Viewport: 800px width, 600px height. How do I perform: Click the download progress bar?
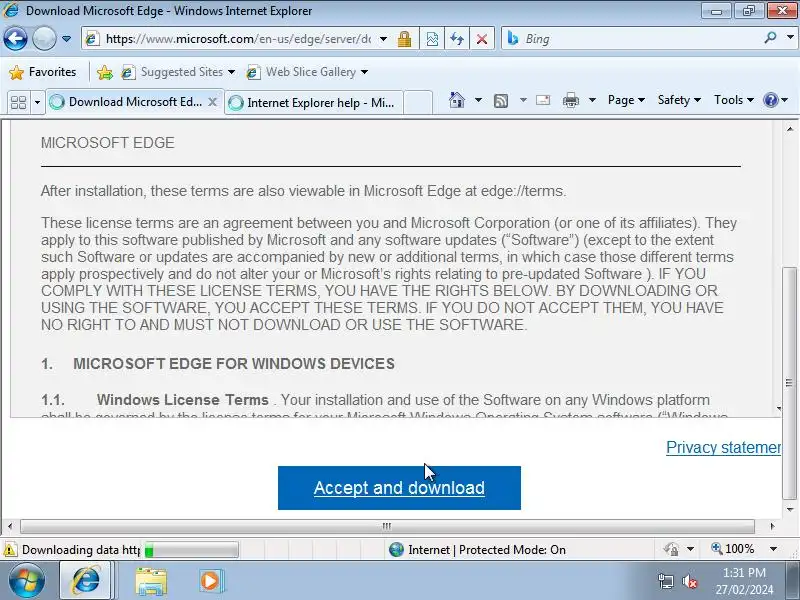(x=191, y=550)
